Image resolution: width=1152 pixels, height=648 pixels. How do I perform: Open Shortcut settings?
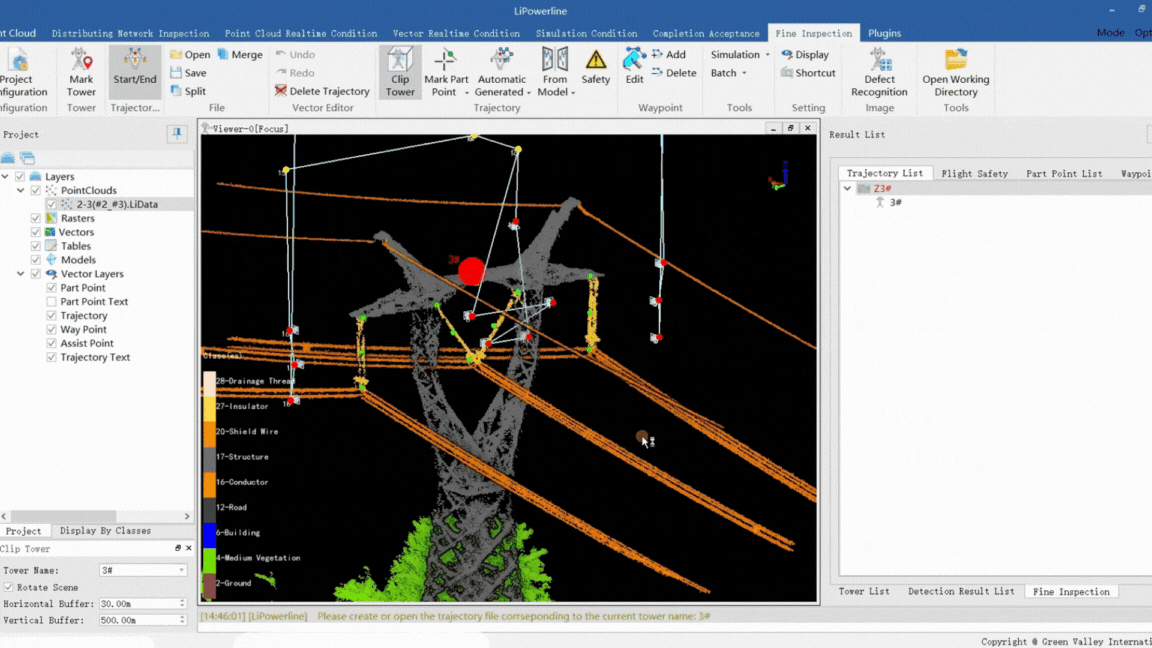[x=808, y=73]
